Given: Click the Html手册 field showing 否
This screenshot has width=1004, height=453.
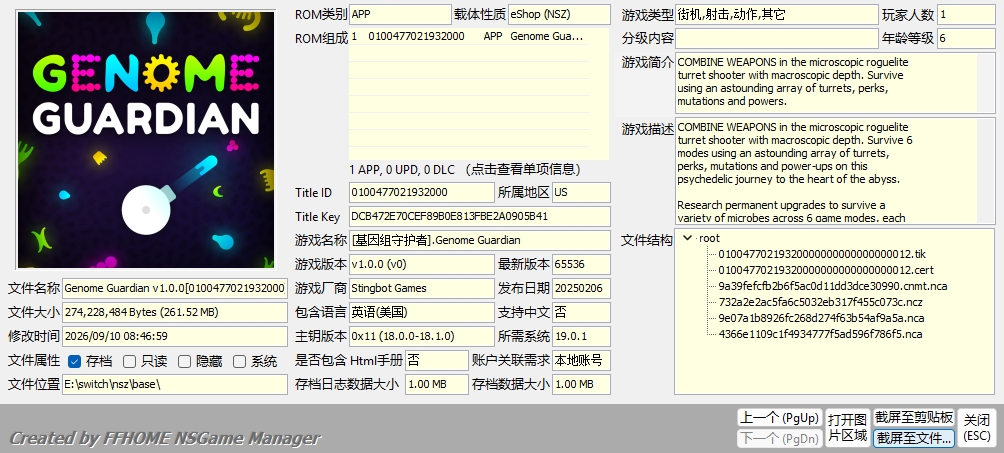Looking at the screenshot, I should coord(437,361).
